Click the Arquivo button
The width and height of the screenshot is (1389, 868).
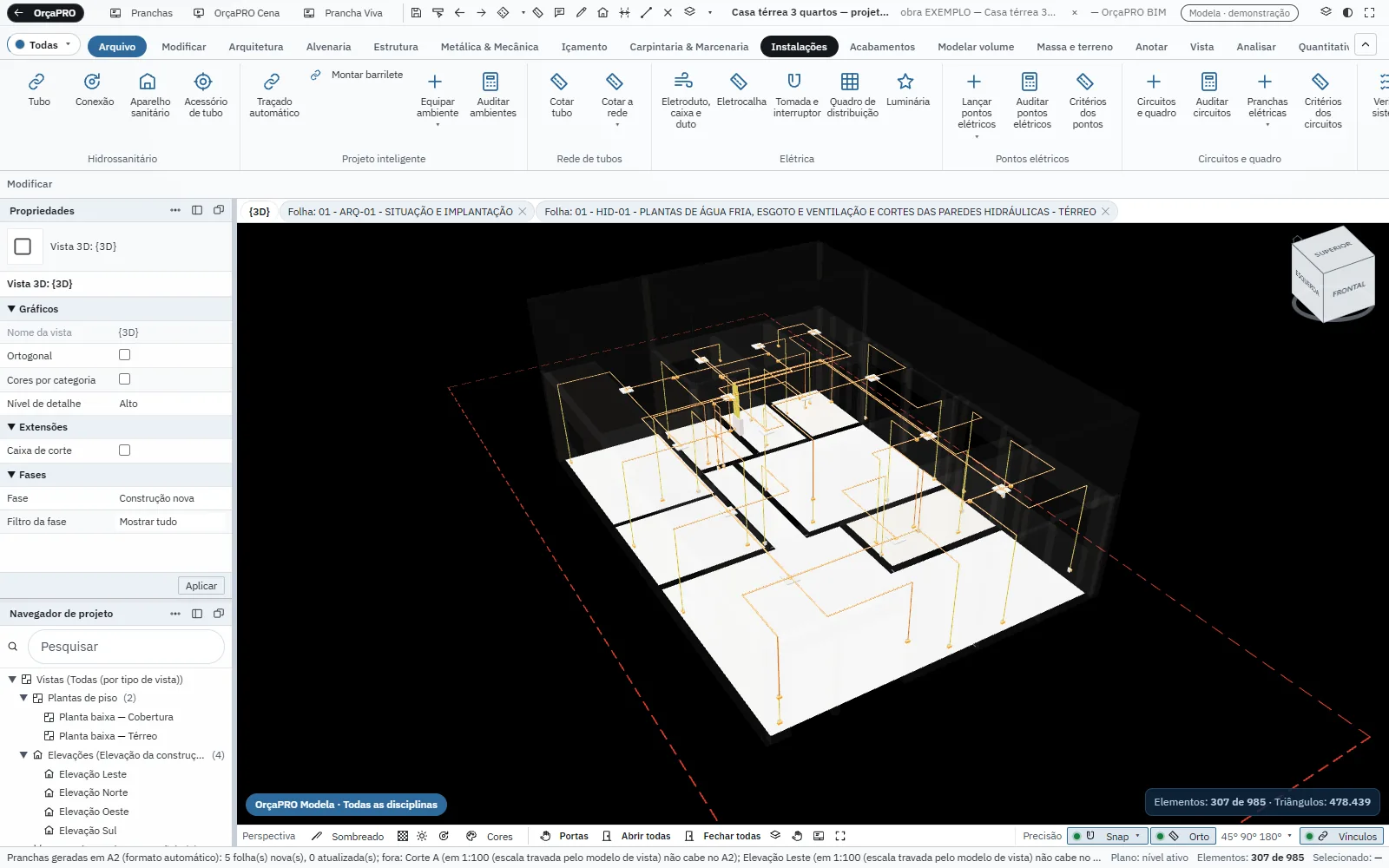pos(117,47)
